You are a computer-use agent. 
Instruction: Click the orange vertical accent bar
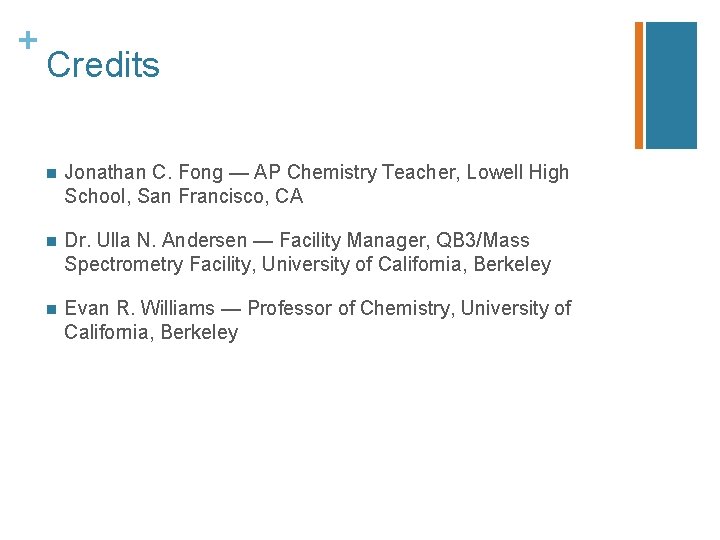click(x=639, y=85)
